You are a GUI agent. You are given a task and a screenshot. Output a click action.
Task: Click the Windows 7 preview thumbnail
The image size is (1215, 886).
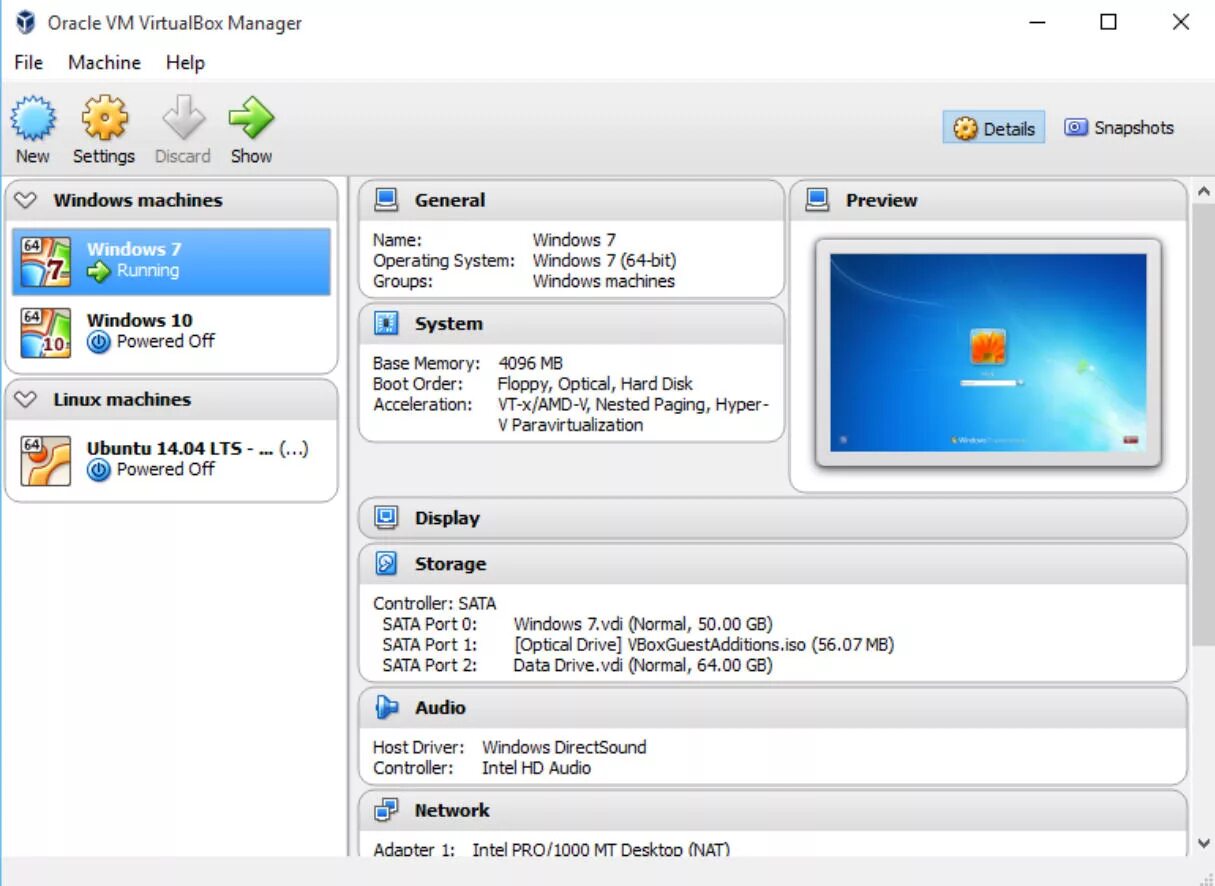point(988,352)
